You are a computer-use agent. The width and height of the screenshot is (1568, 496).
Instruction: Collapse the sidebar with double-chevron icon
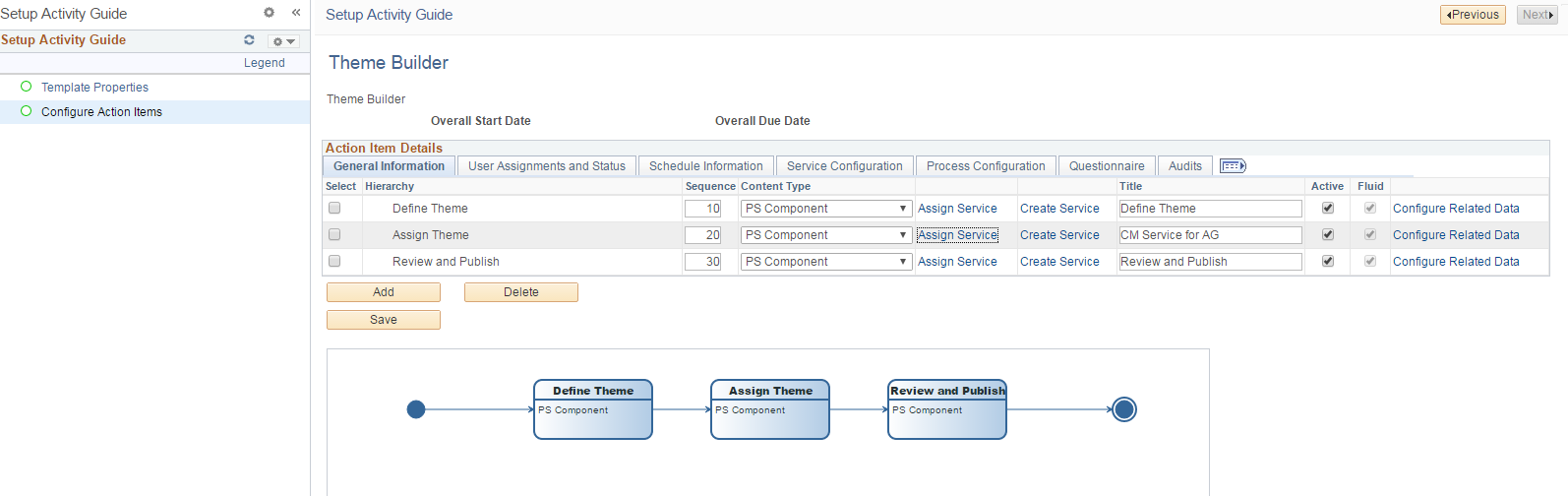pyautogui.click(x=296, y=13)
